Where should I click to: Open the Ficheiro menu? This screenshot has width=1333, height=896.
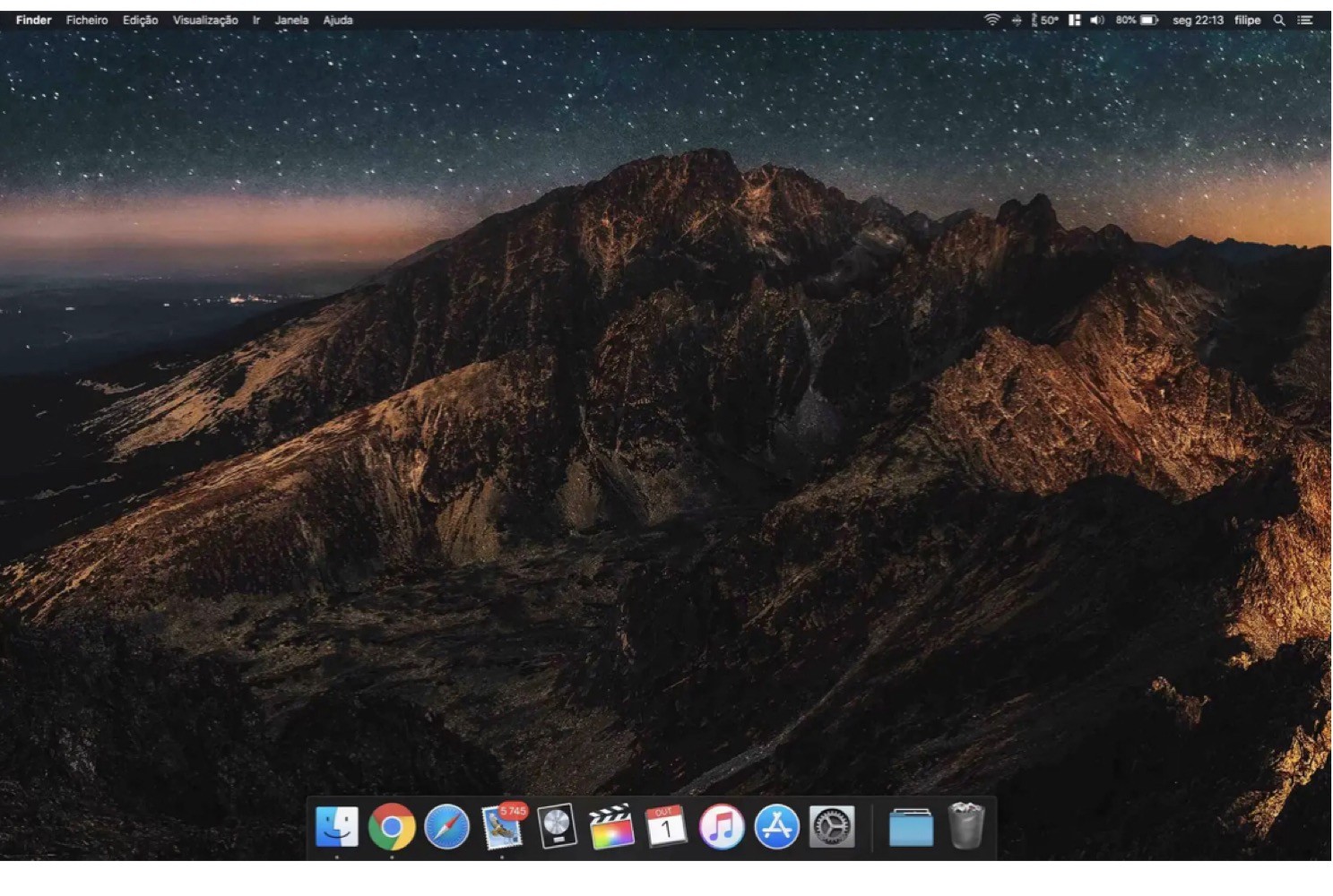click(87, 20)
